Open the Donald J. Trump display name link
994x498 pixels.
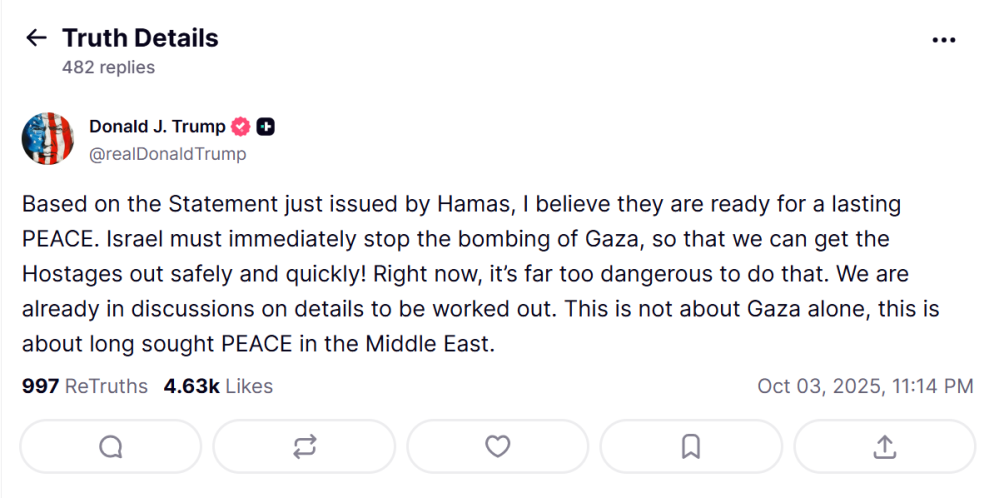[157, 127]
